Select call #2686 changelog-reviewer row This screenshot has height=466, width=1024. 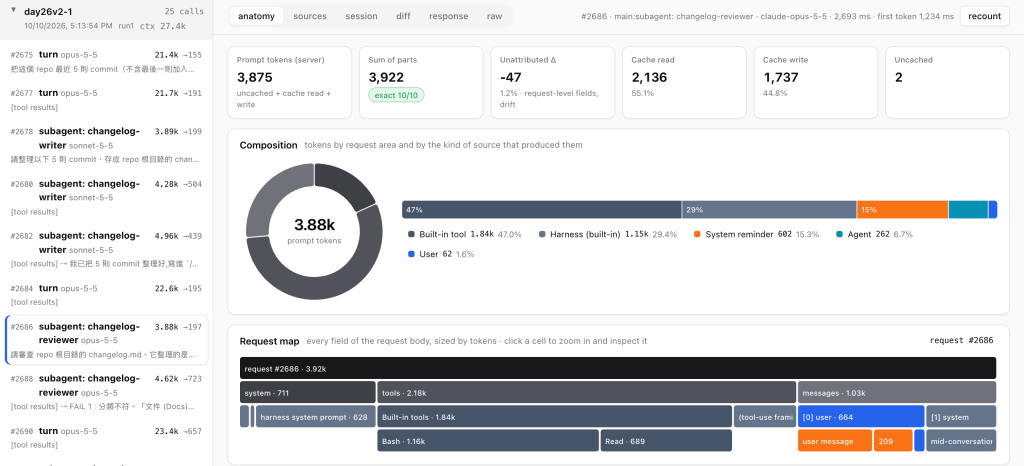coord(106,340)
